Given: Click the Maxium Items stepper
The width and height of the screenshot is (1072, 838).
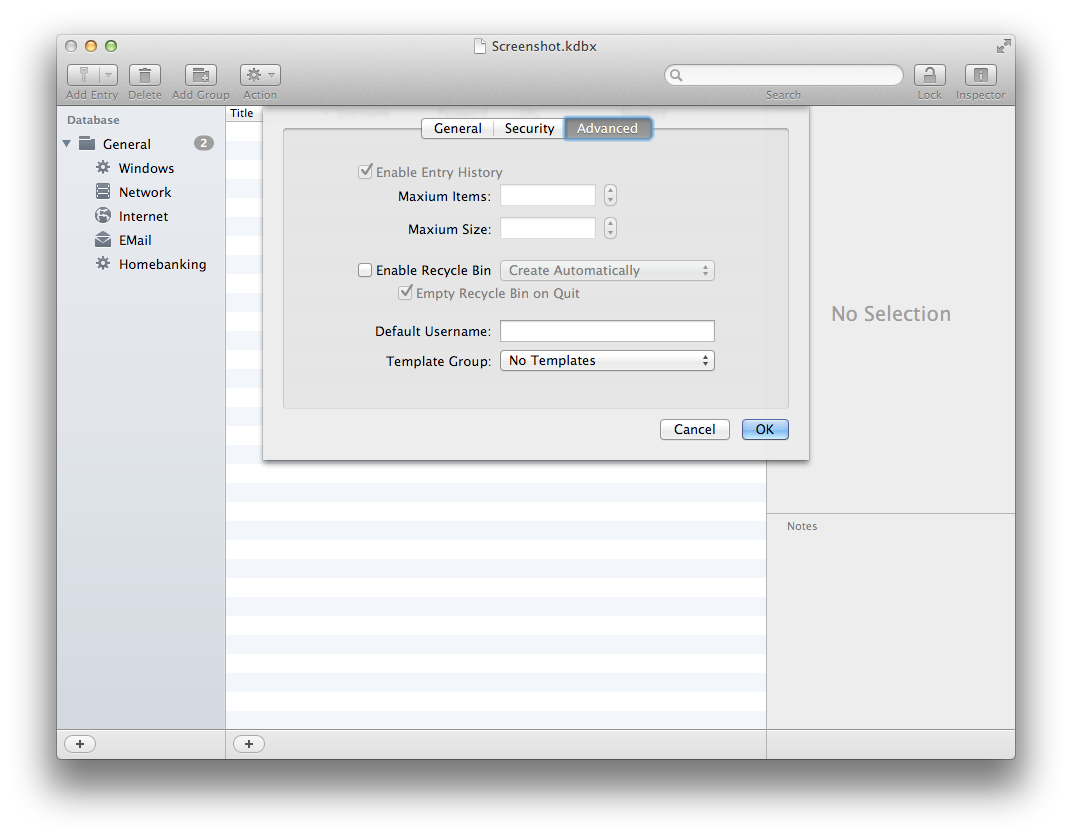Looking at the screenshot, I should click(x=610, y=196).
